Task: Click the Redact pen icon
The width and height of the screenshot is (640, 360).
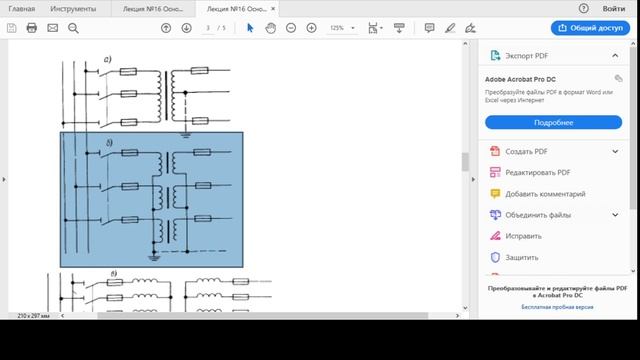Action: 495,236
